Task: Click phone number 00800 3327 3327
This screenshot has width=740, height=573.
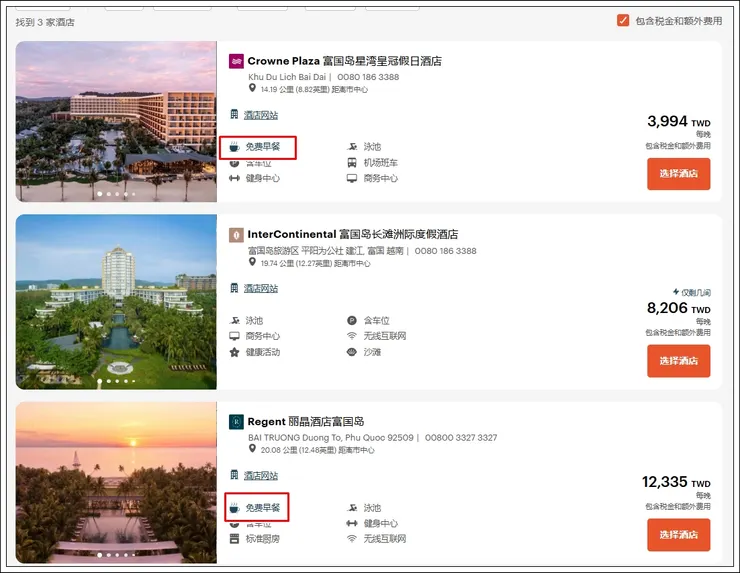Action: (461, 438)
